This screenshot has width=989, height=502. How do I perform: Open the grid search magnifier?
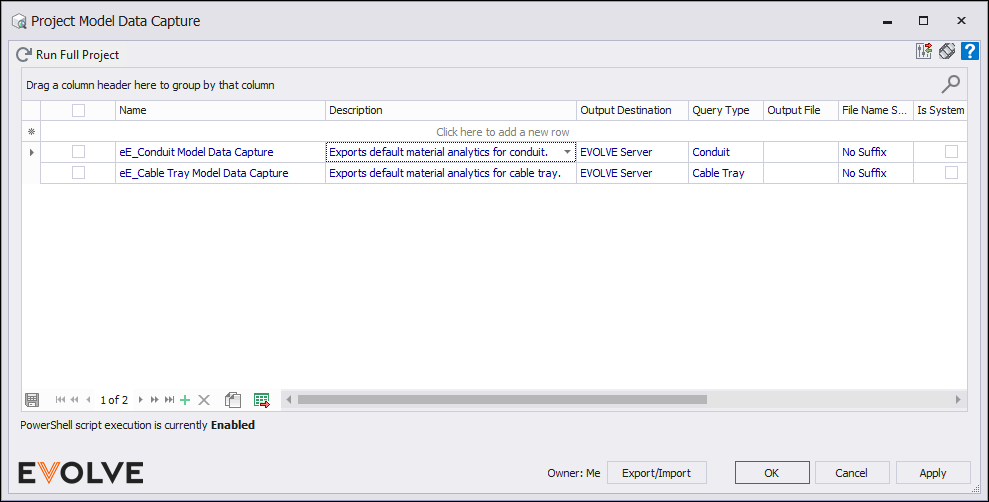pos(951,84)
